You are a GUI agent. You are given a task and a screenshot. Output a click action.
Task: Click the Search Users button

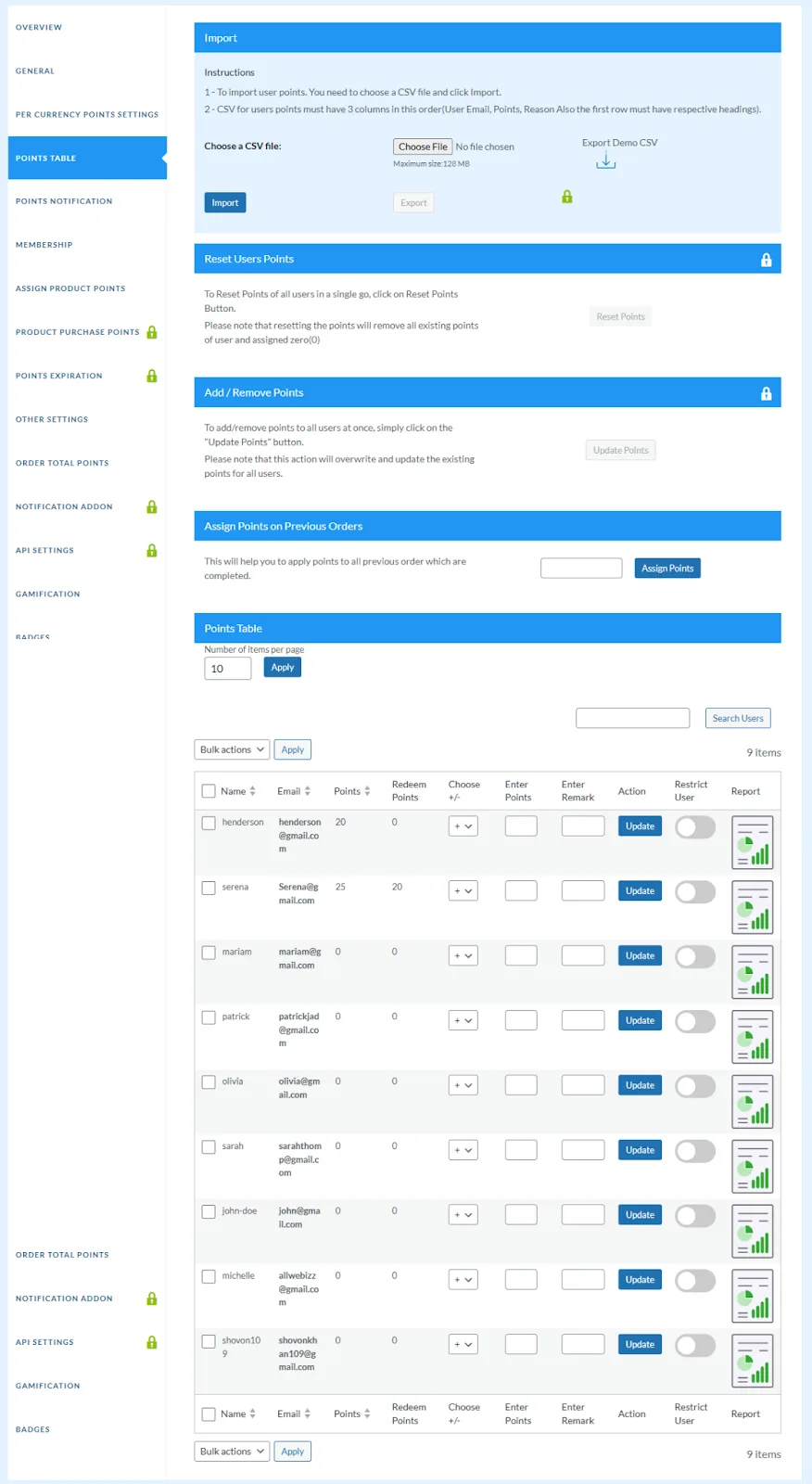click(738, 719)
